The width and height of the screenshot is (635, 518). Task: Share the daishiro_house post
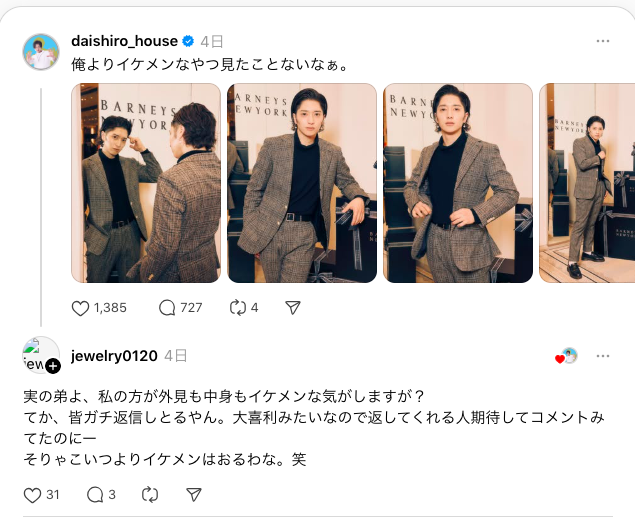click(x=292, y=308)
